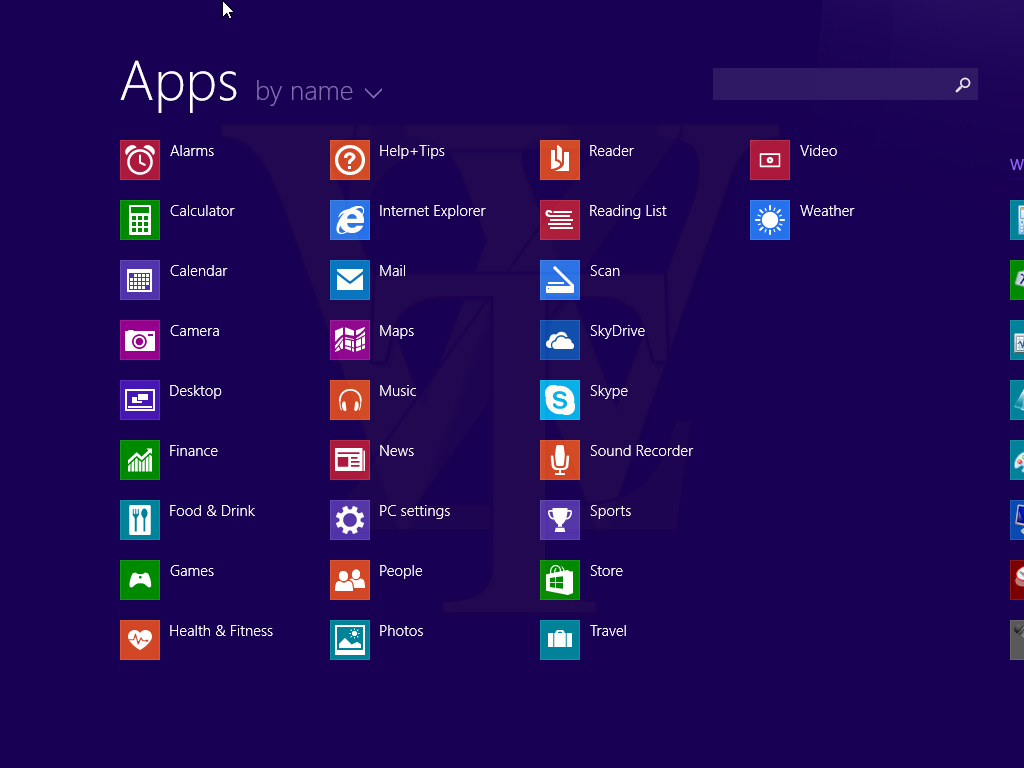Launch the Music headphones icon

point(350,400)
